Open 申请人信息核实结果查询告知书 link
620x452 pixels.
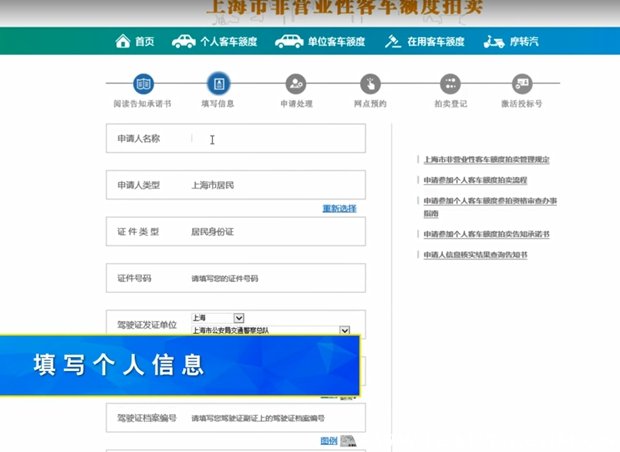click(475, 255)
